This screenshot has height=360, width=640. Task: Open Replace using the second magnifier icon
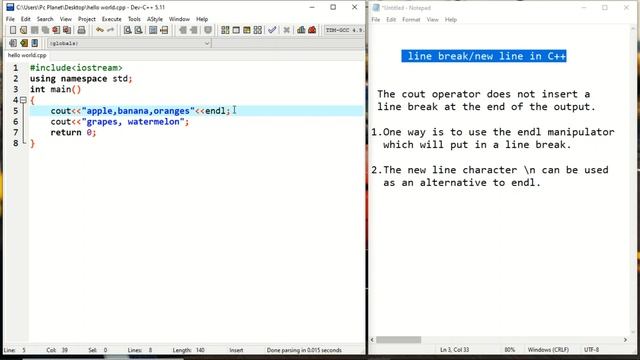(x=139, y=30)
